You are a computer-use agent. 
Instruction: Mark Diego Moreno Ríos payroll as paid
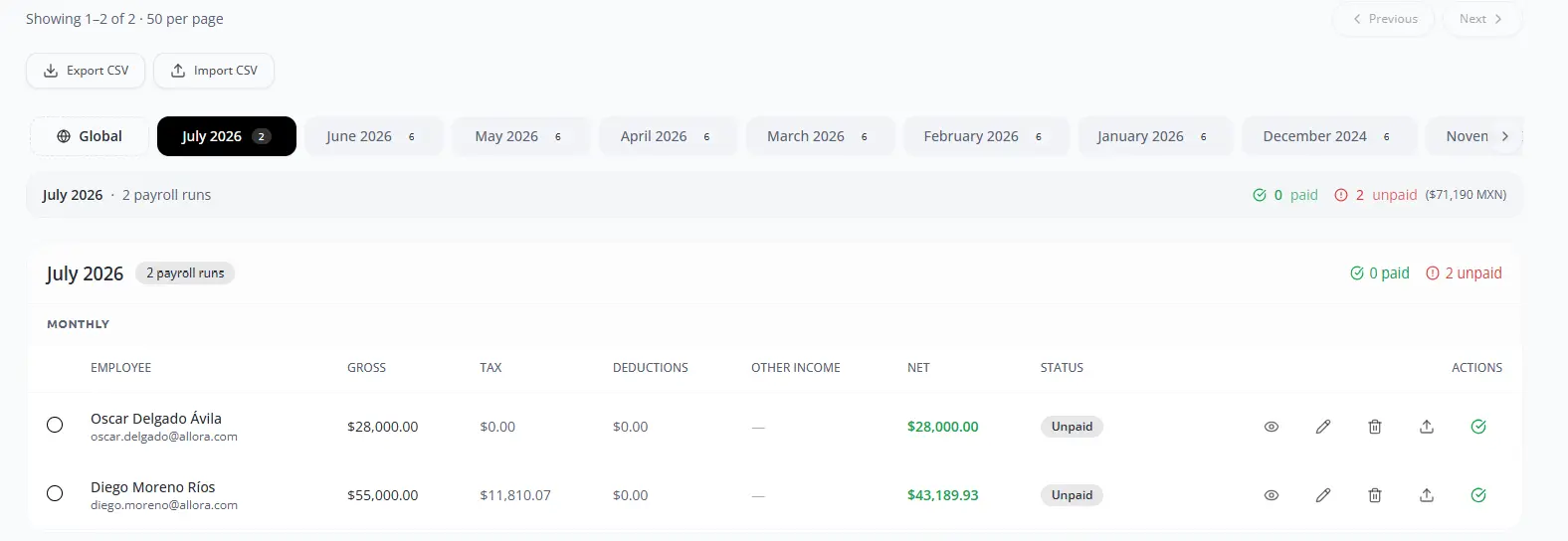tap(1478, 495)
